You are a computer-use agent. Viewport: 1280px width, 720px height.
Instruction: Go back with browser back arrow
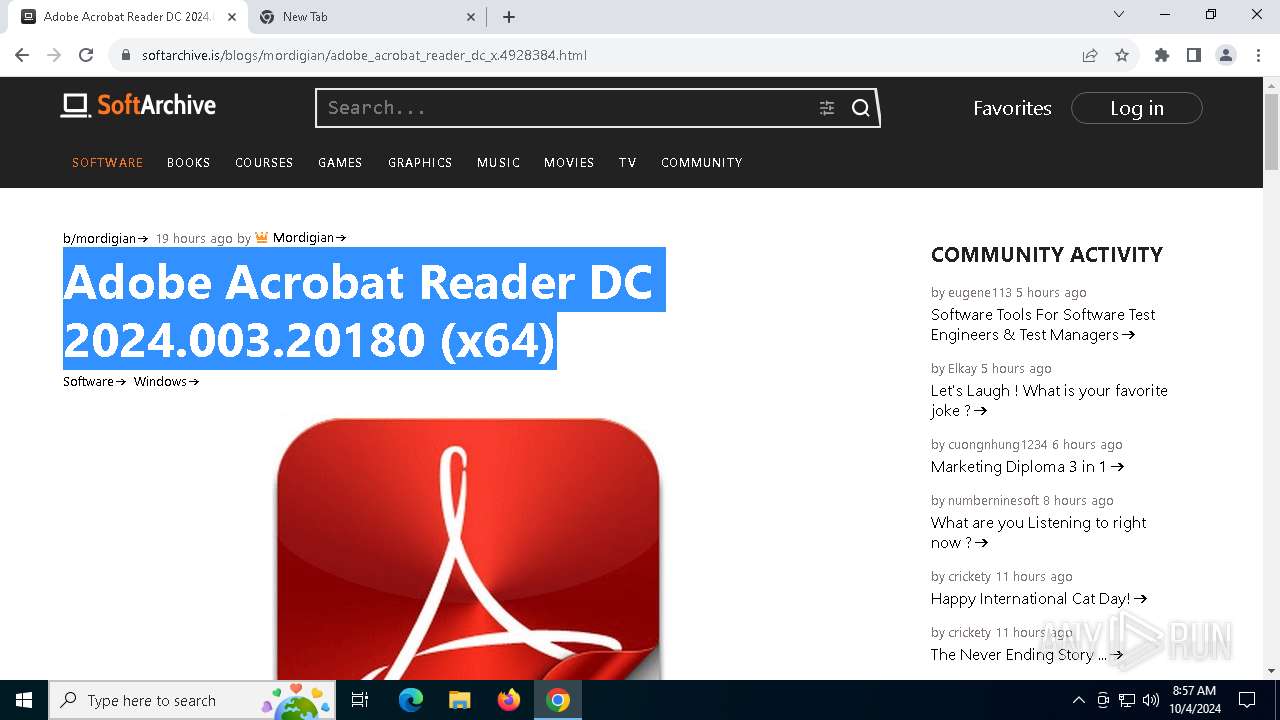pyautogui.click(x=22, y=55)
